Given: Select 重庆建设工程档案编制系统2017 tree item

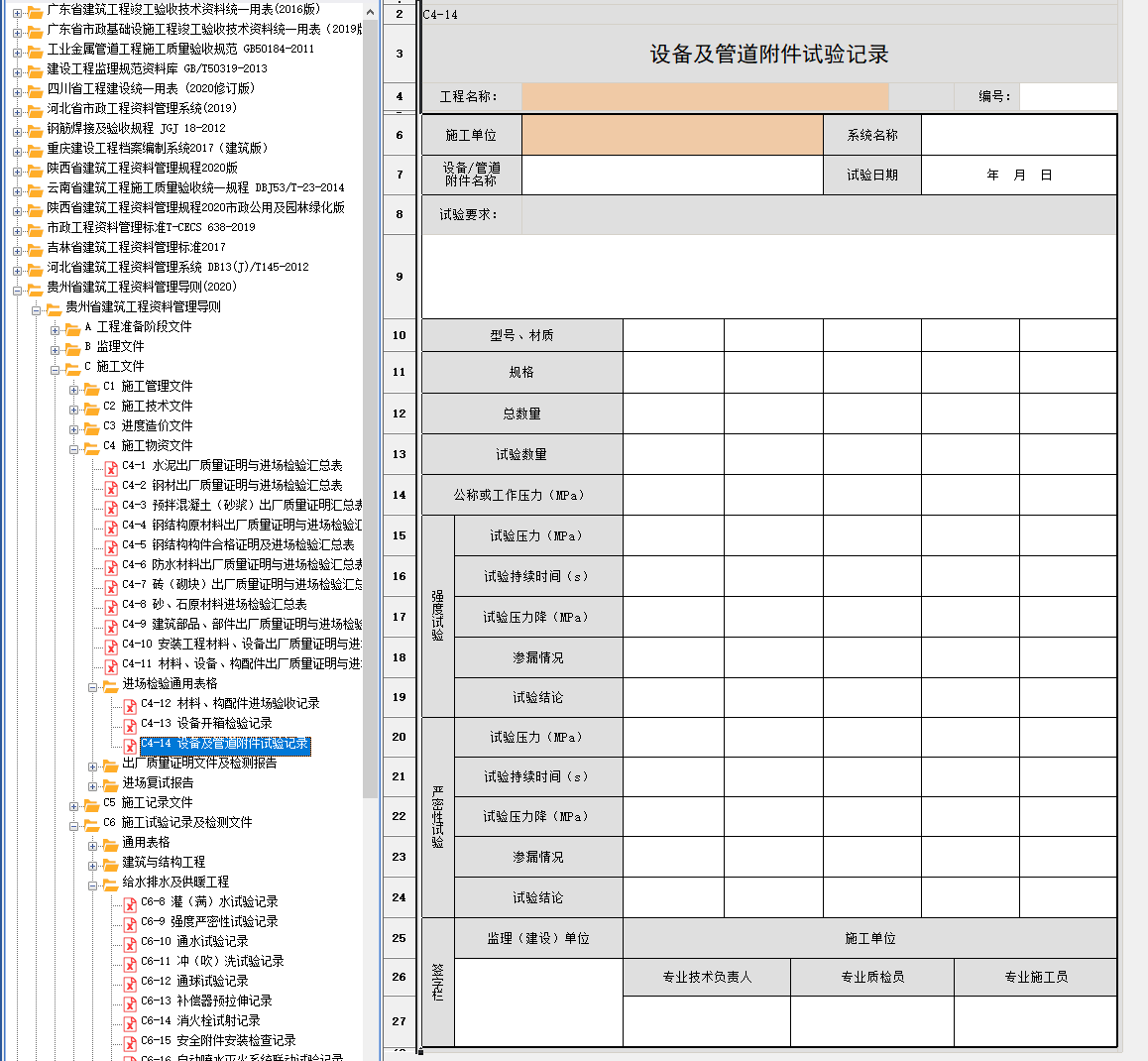Looking at the screenshot, I should (x=158, y=148).
